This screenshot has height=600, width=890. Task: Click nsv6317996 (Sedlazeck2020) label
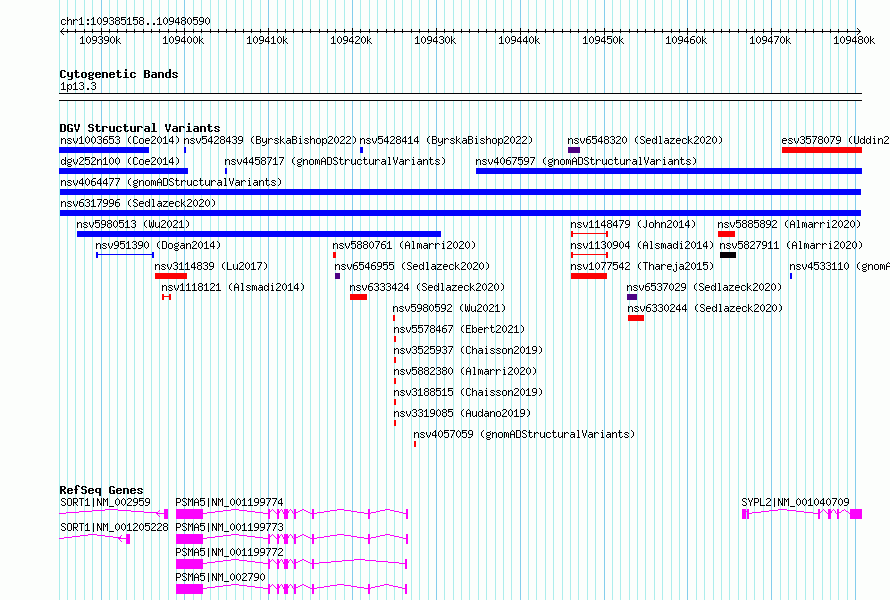click(138, 203)
